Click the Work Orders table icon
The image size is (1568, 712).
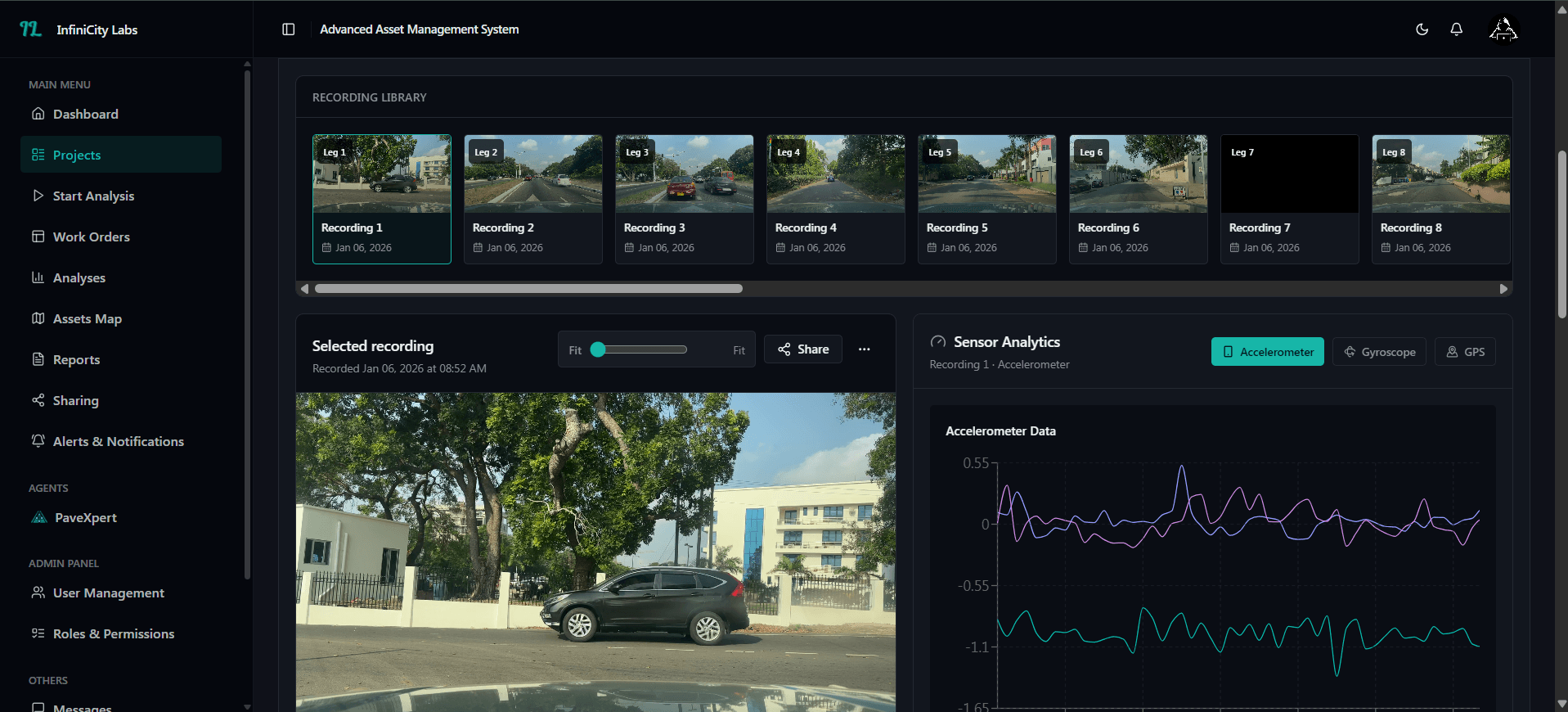(x=38, y=237)
